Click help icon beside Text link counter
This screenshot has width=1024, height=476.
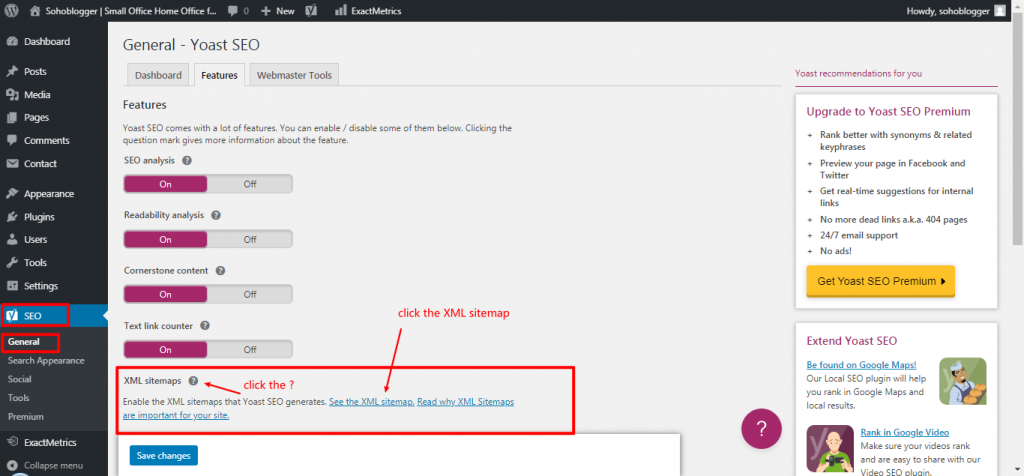coord(204,325)
